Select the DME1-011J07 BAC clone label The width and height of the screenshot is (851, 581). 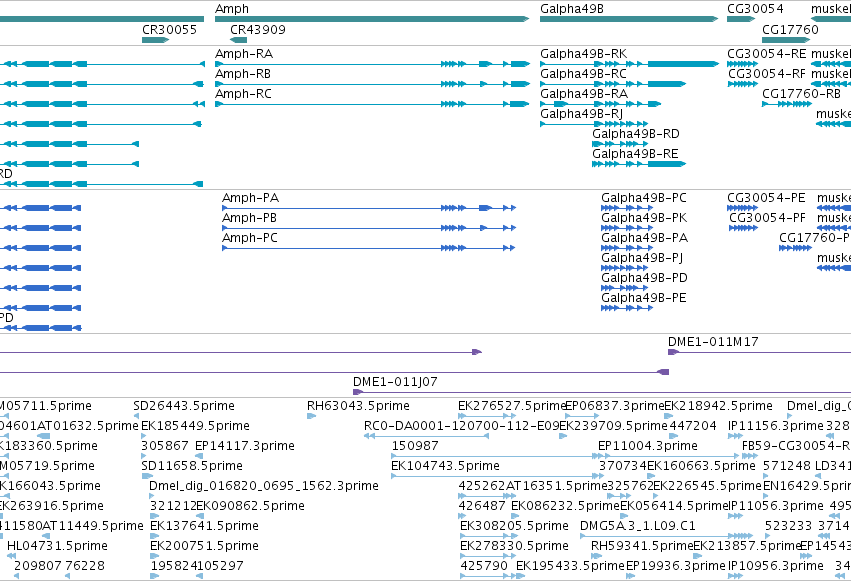pyautogui.click(x=395, y=382)
